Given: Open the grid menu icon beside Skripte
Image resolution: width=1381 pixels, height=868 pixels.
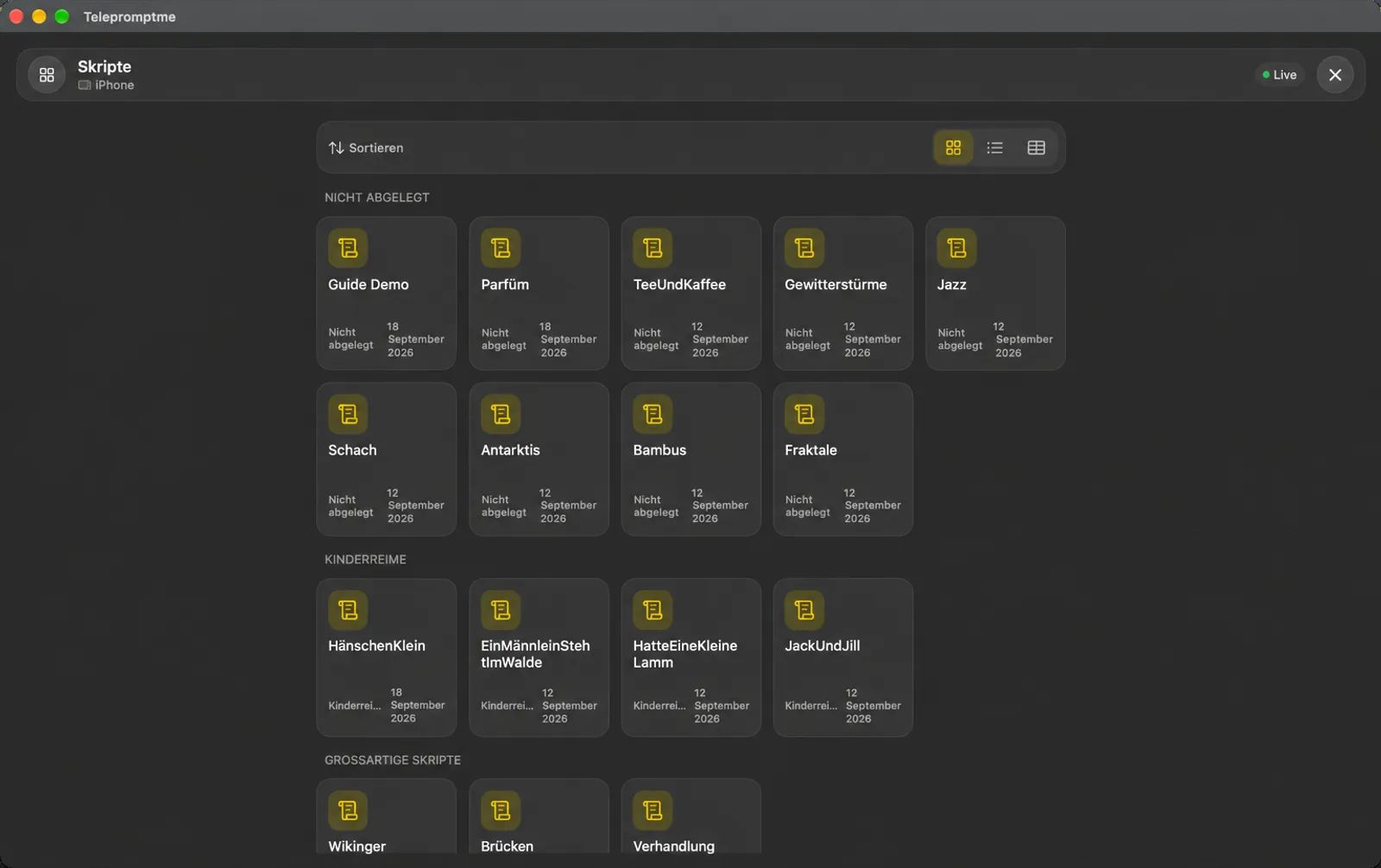Looking at the screenshot, I should click(47, 75).
